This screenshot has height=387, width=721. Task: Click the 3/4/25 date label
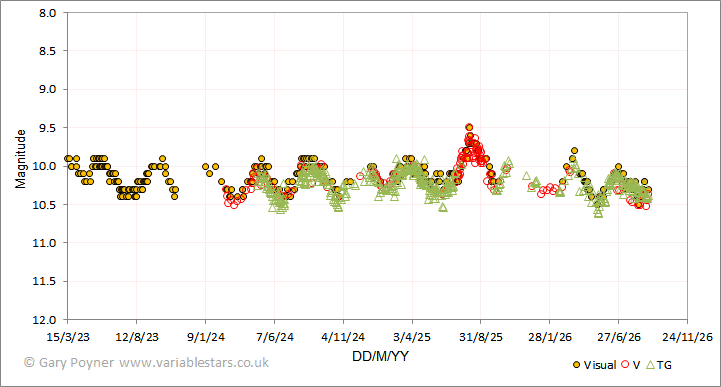(x=412, y=337)
